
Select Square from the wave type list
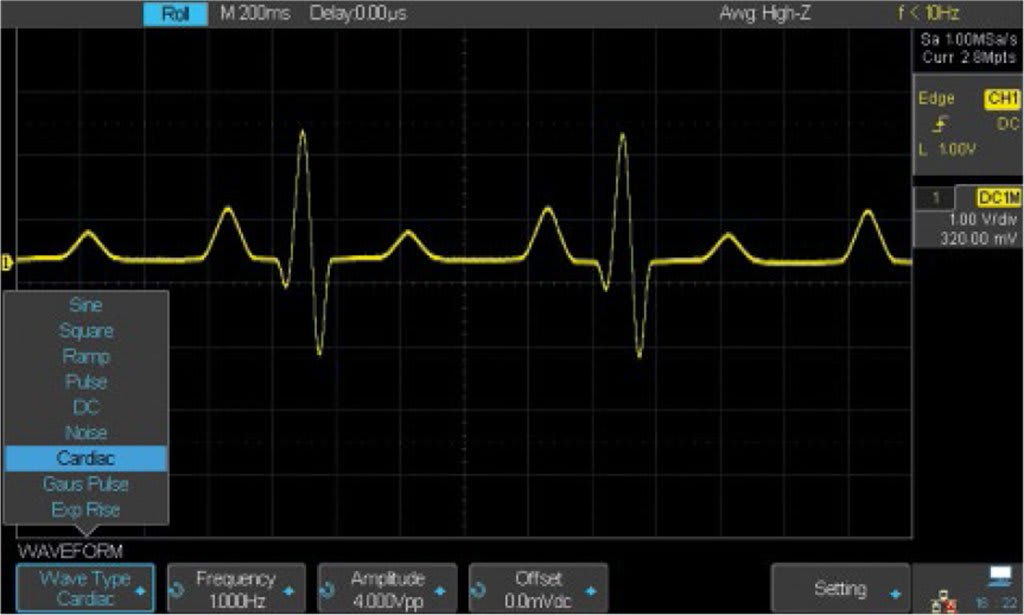86,330
